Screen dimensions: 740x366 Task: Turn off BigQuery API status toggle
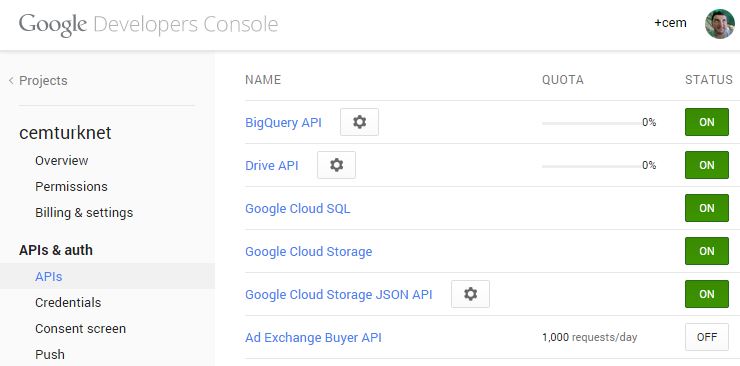click(706, 122)
